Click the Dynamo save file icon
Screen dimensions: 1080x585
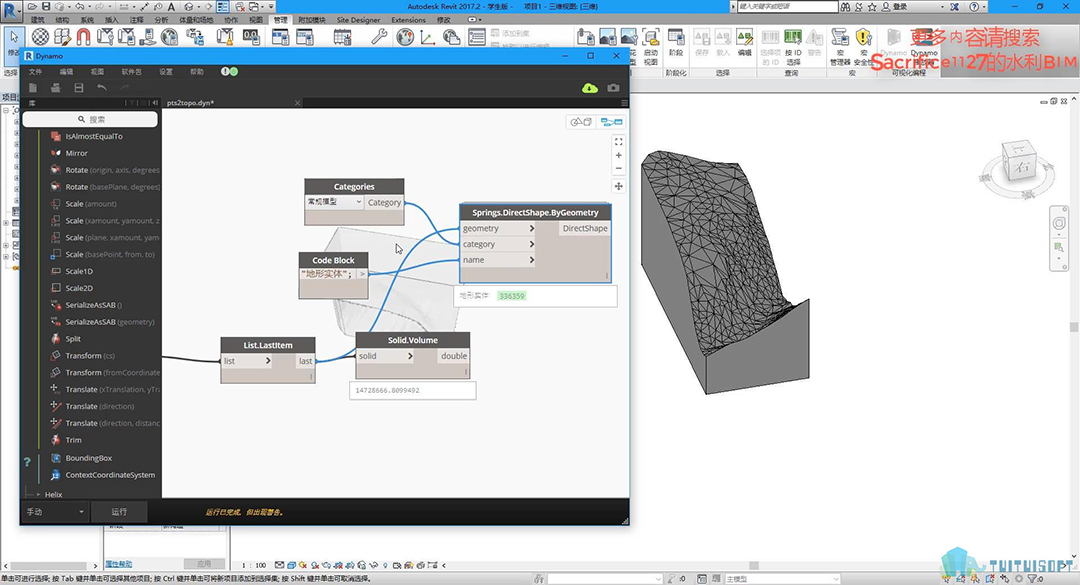[78, 88]
